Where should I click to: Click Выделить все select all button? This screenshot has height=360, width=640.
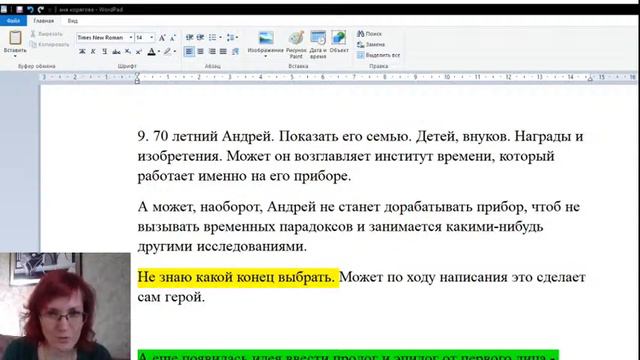coord(378,55)
